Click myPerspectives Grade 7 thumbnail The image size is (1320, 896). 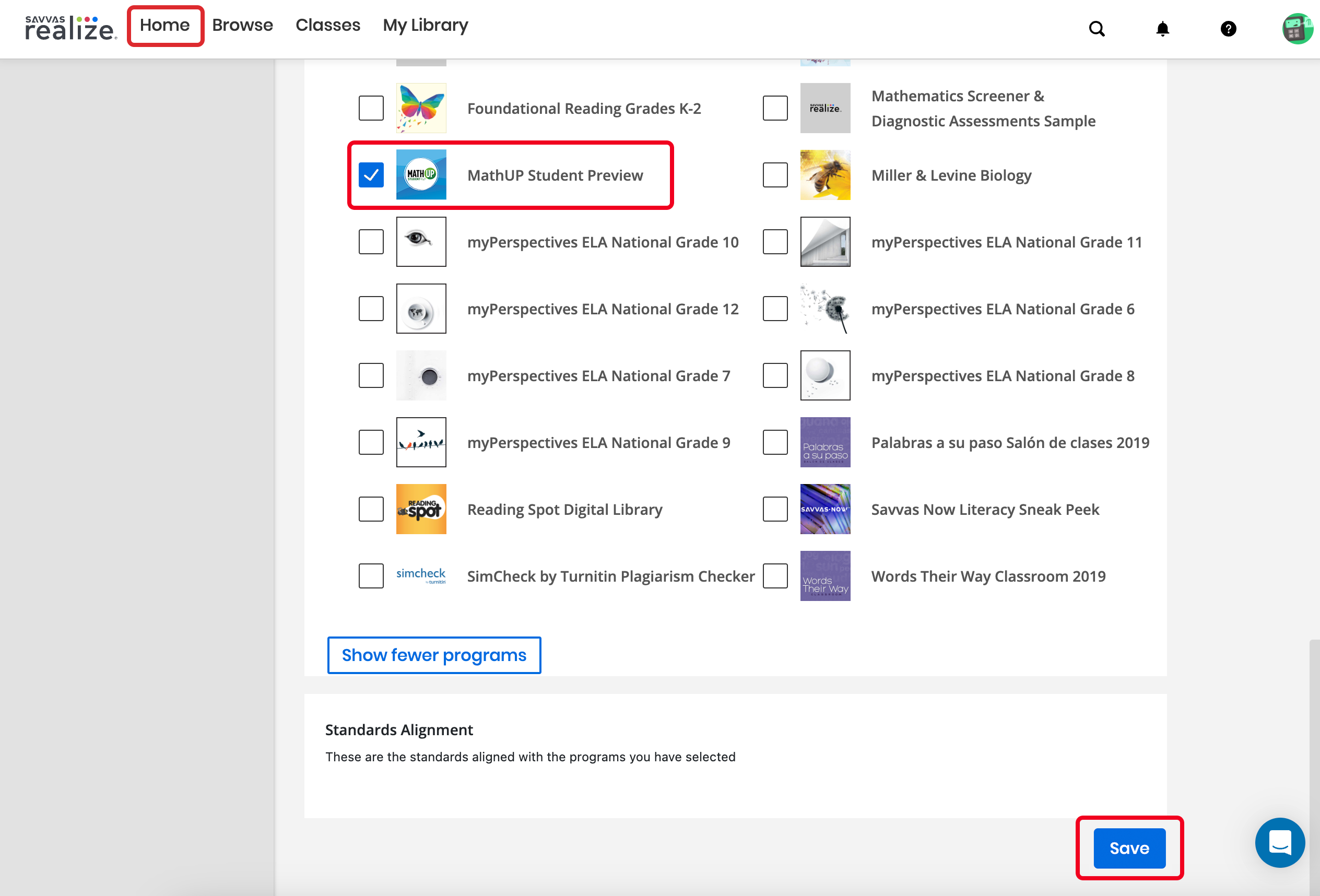(421, 375)
